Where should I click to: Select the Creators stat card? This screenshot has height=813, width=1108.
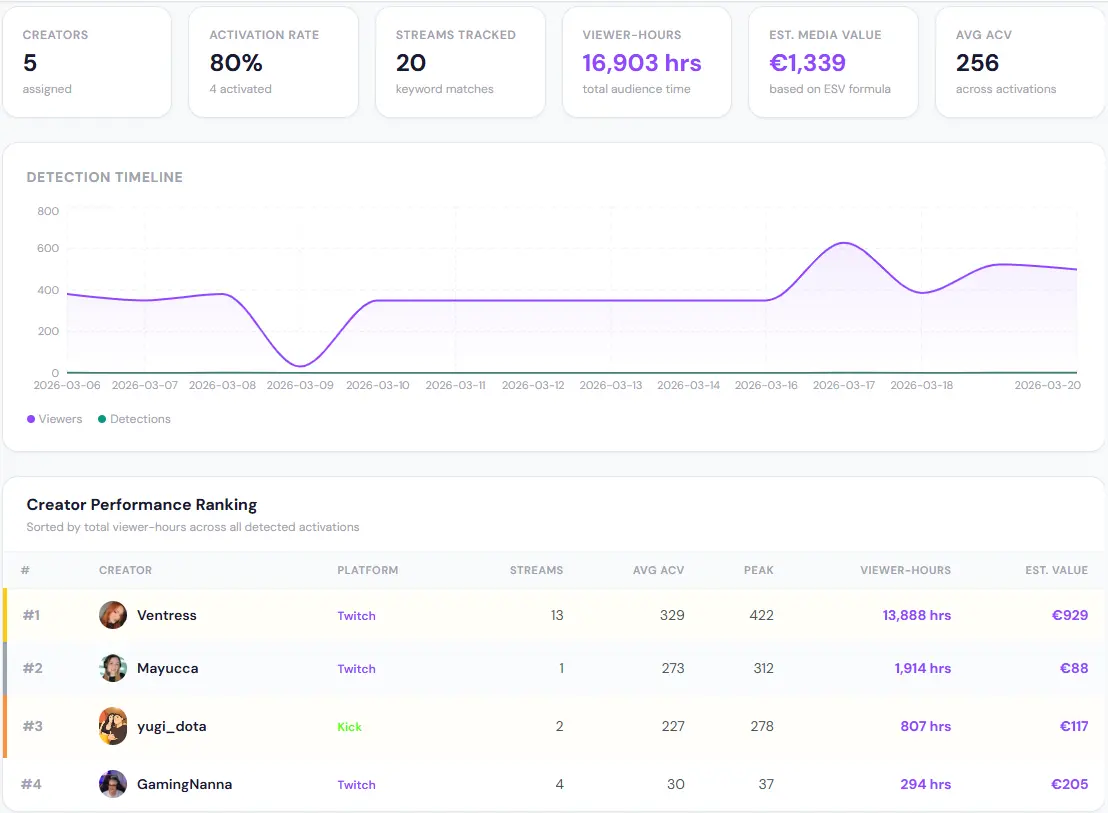pos(87,62)
